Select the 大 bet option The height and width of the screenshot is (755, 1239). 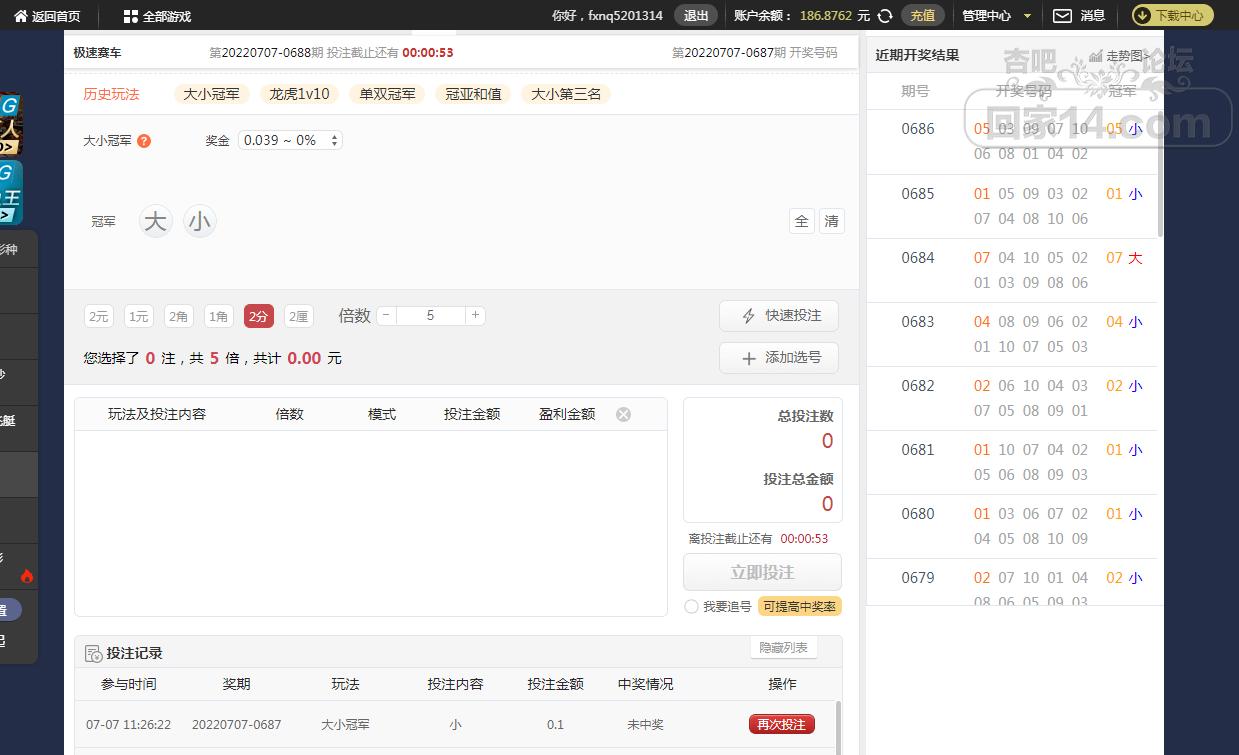click(x=155, y=221)
